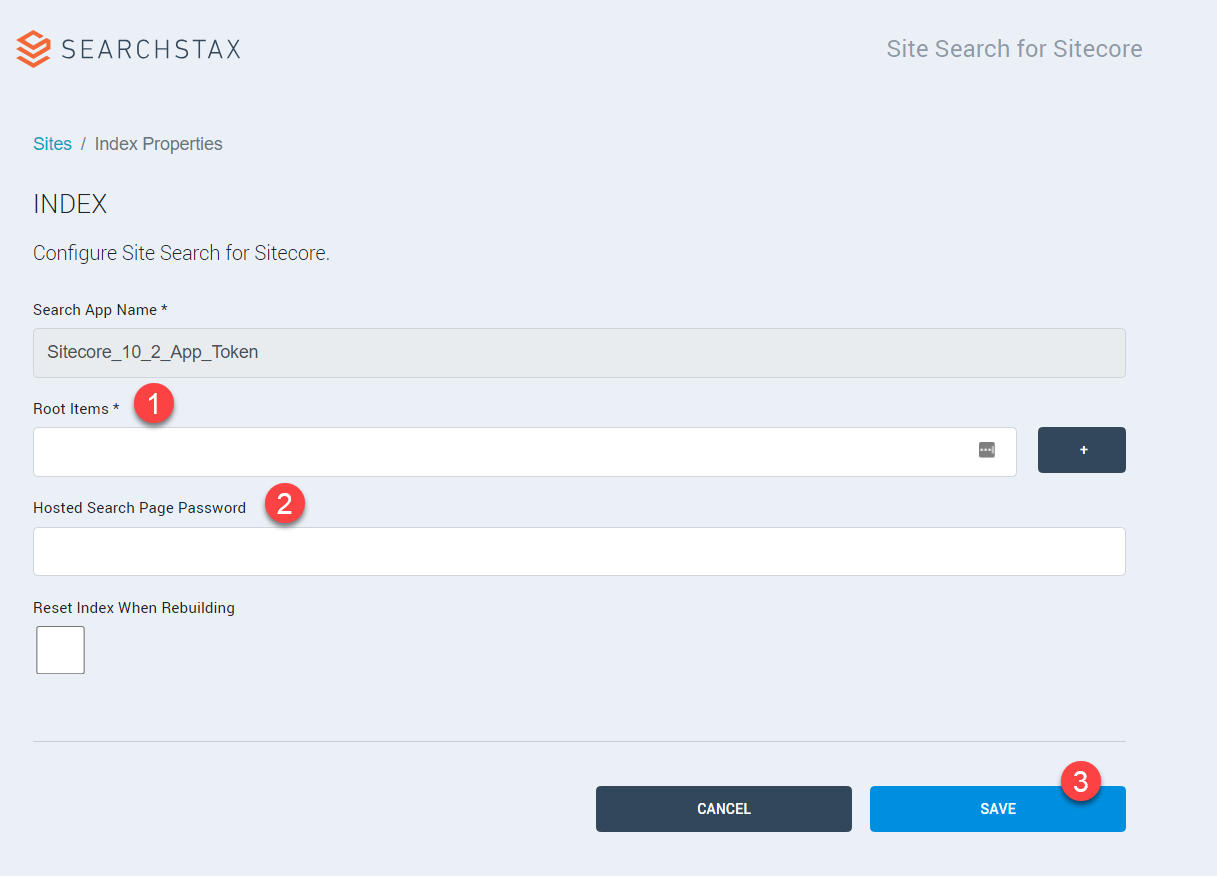Click the red numbered marker 1 near Root Items
This screenshot has height=876, width=1217.
(x=154, y=403)
